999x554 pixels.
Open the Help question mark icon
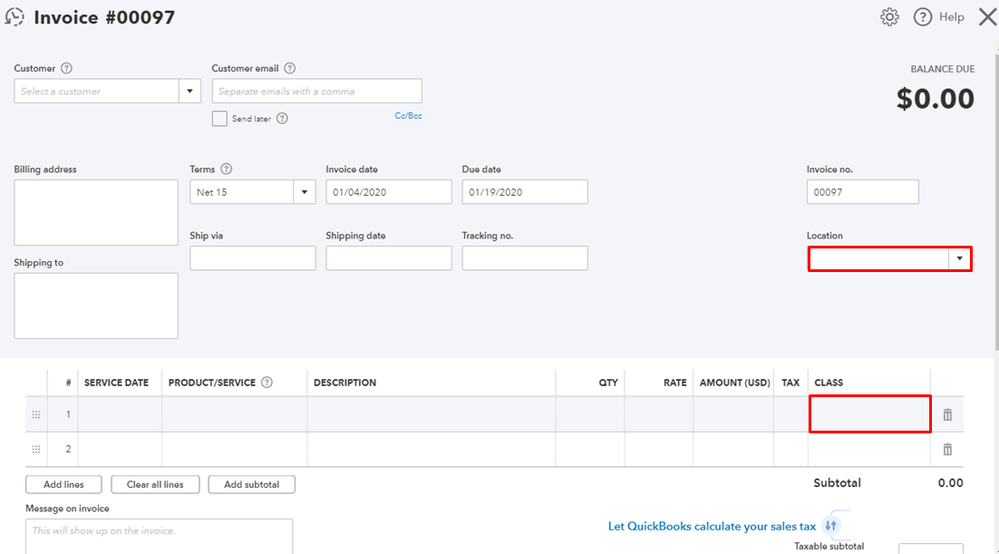(x=923, y=17)
